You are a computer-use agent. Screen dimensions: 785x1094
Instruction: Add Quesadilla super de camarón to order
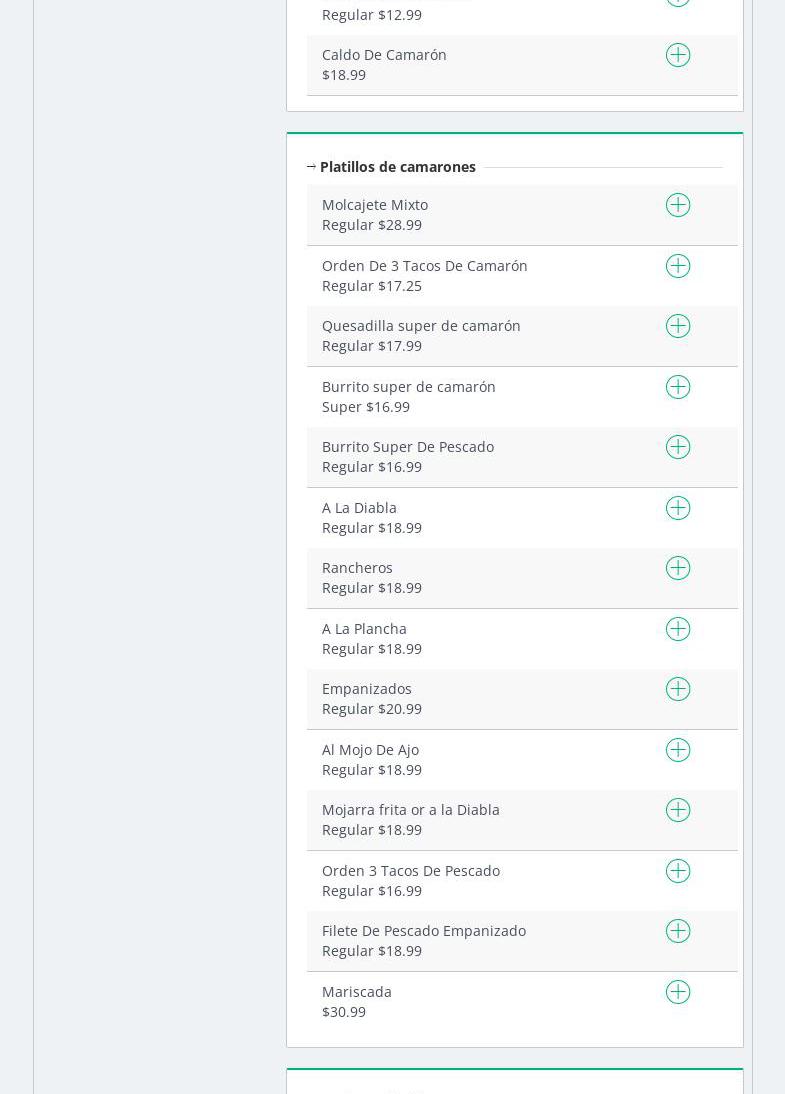pos(678,326)
